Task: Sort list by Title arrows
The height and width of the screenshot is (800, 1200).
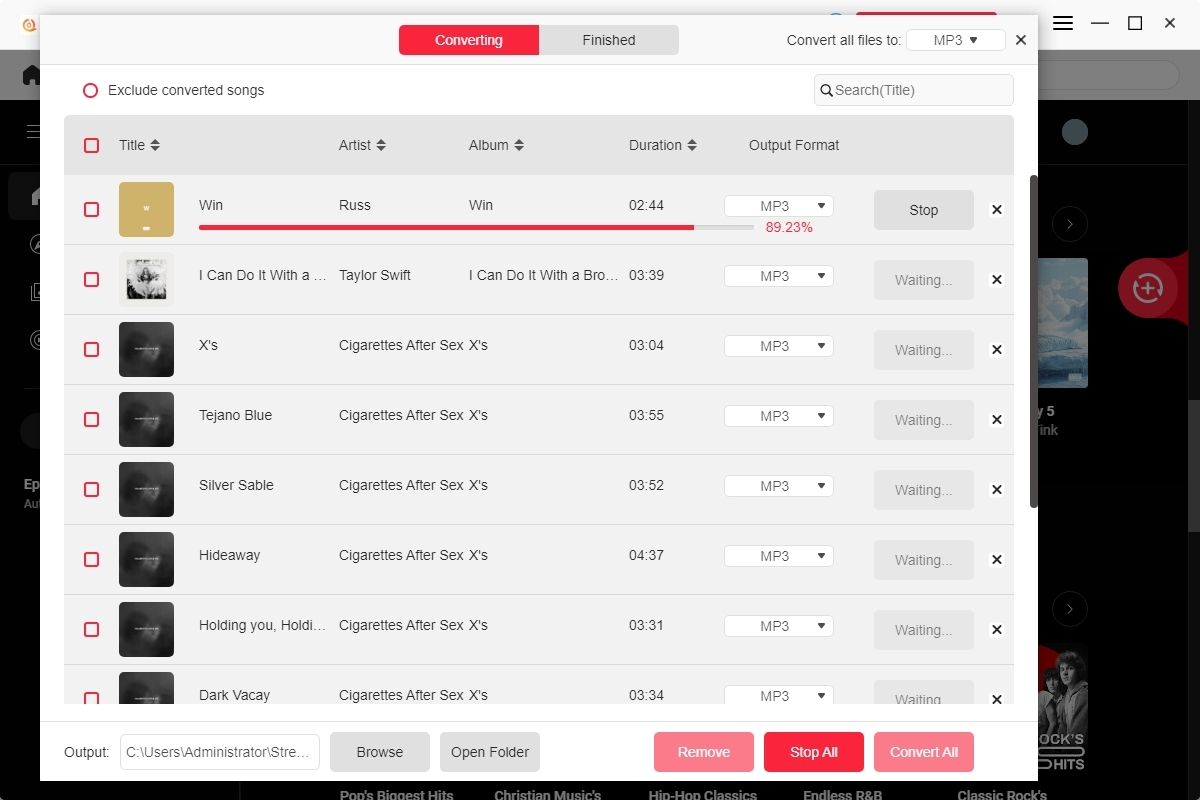Action: (155, 145)
